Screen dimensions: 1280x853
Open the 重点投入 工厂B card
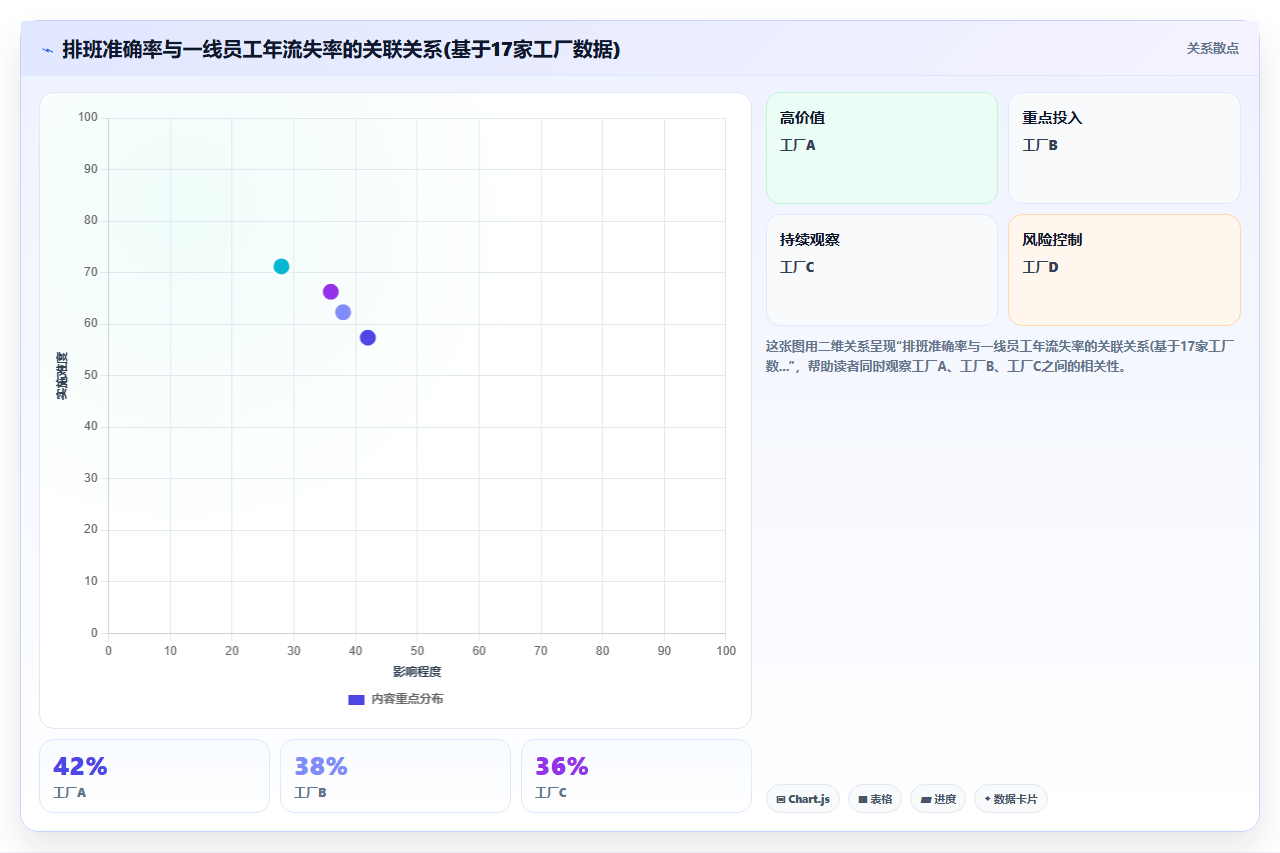click(1124, 148)
